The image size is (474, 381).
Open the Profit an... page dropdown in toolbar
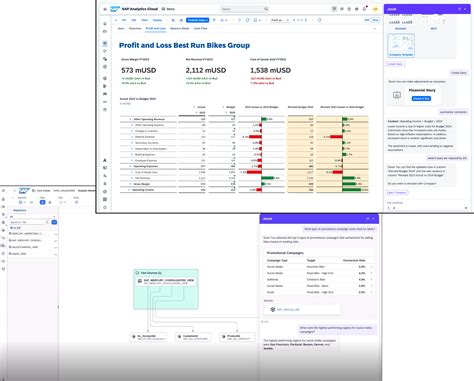pyautogui.click(x=280, y=20)
